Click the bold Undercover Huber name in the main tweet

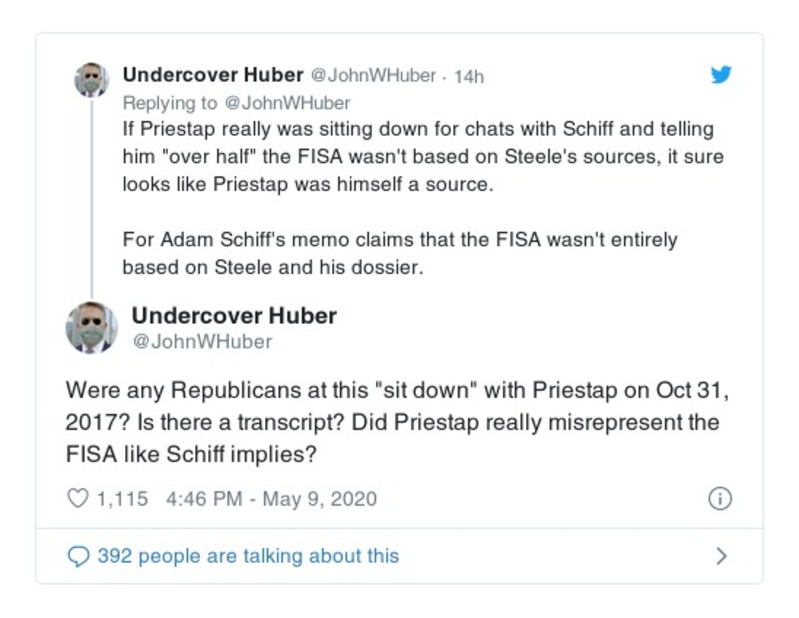click(234, 315)
